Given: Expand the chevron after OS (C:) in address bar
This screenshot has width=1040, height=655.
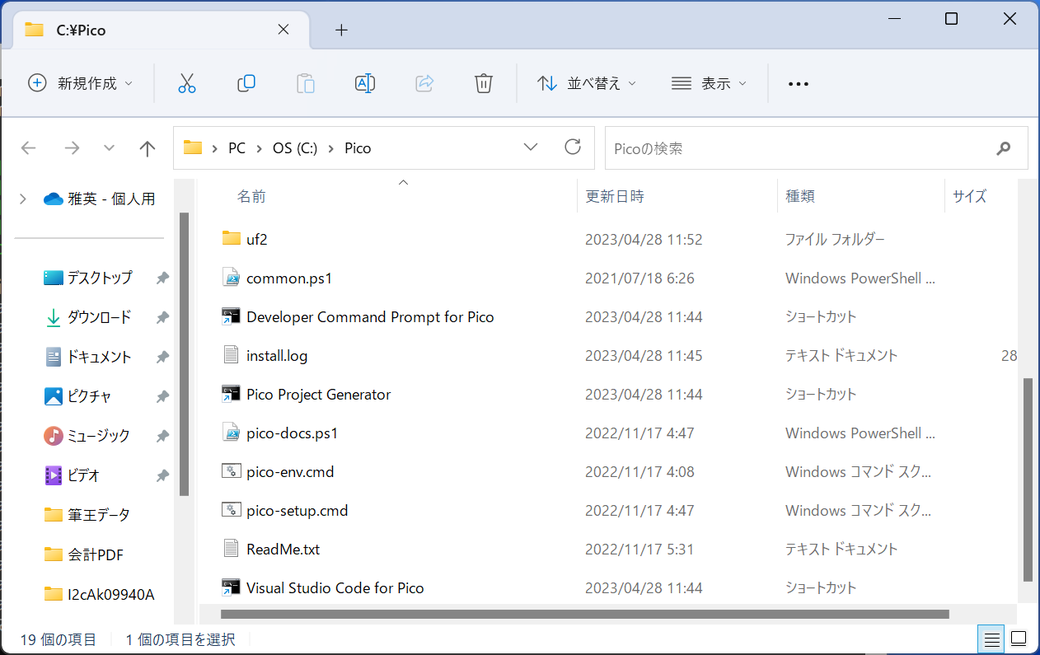Looking at the screenshot, I should [x=331, y=149].
